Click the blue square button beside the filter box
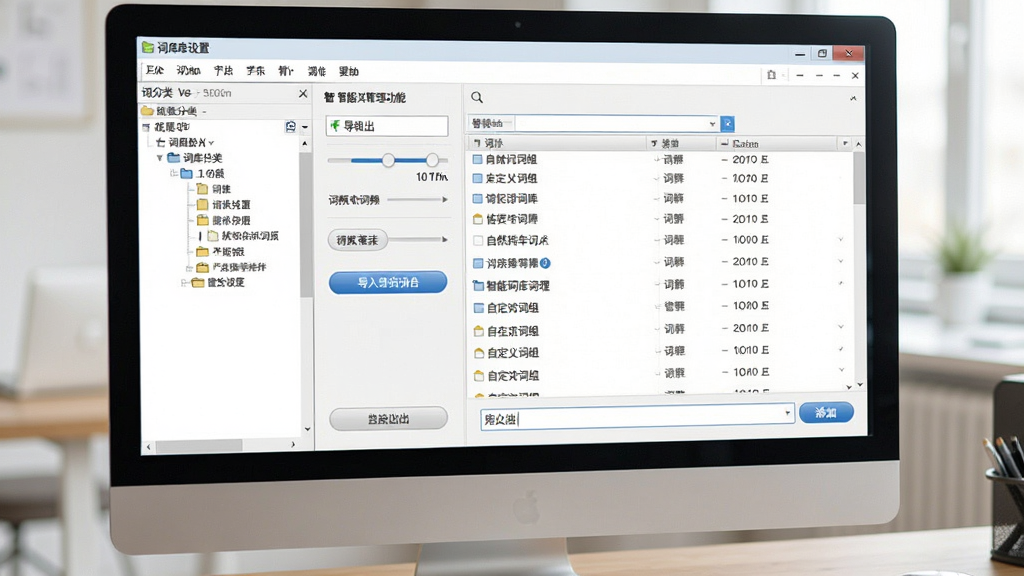 [728, 123]
